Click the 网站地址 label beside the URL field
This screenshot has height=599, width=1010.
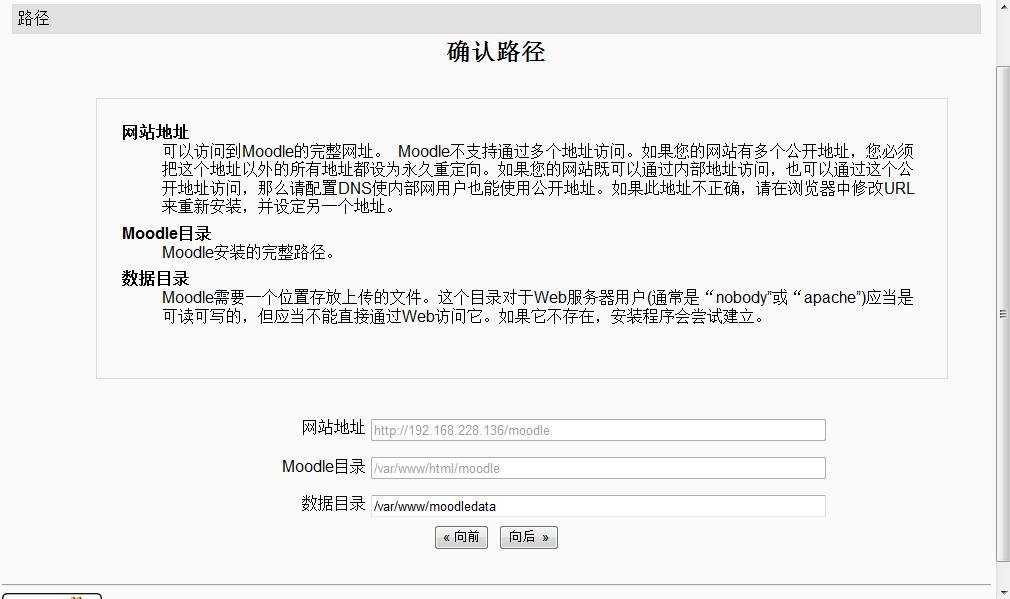(333, 428)
